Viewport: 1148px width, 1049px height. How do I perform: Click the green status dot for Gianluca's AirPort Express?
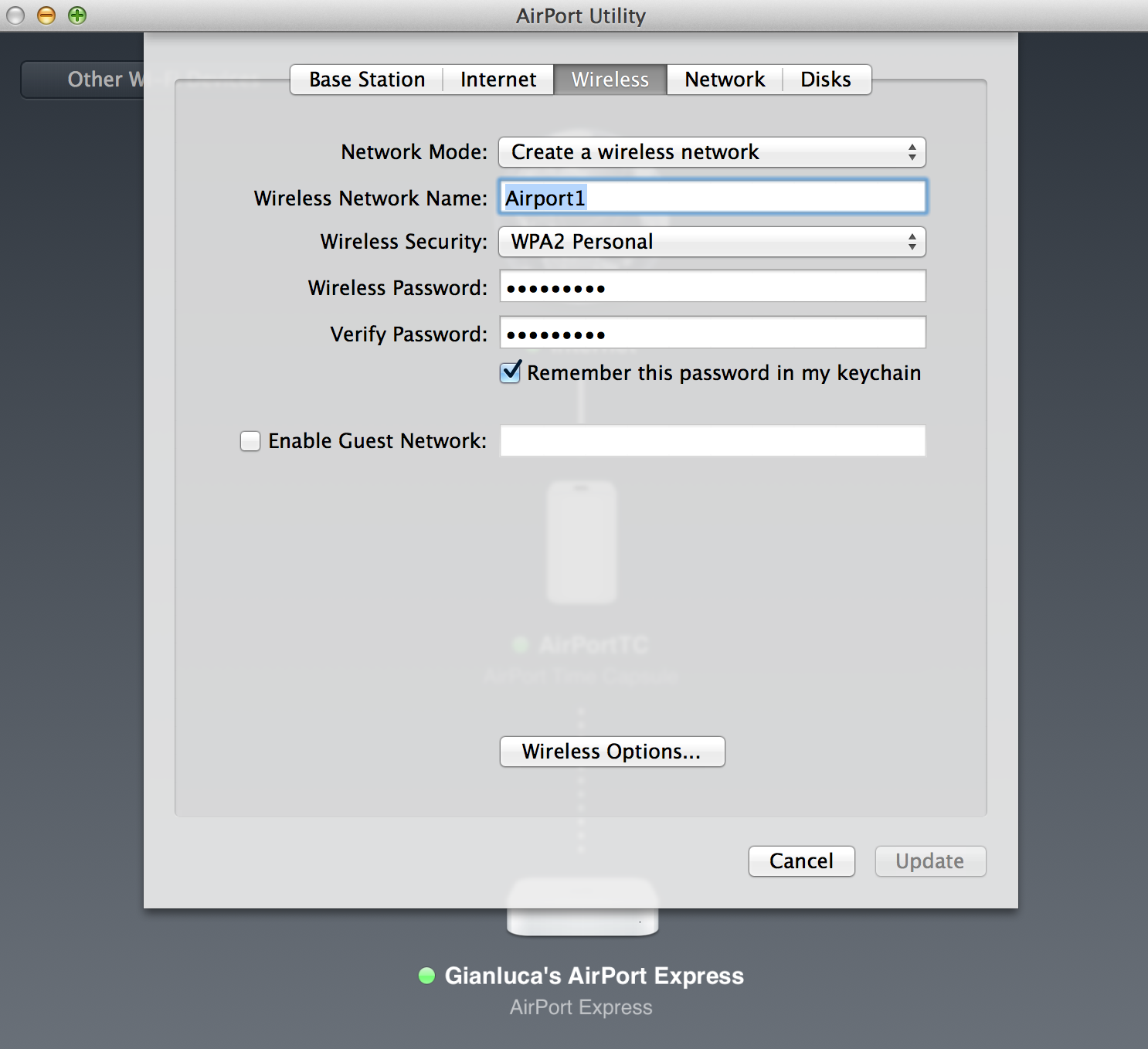(426, 976)
